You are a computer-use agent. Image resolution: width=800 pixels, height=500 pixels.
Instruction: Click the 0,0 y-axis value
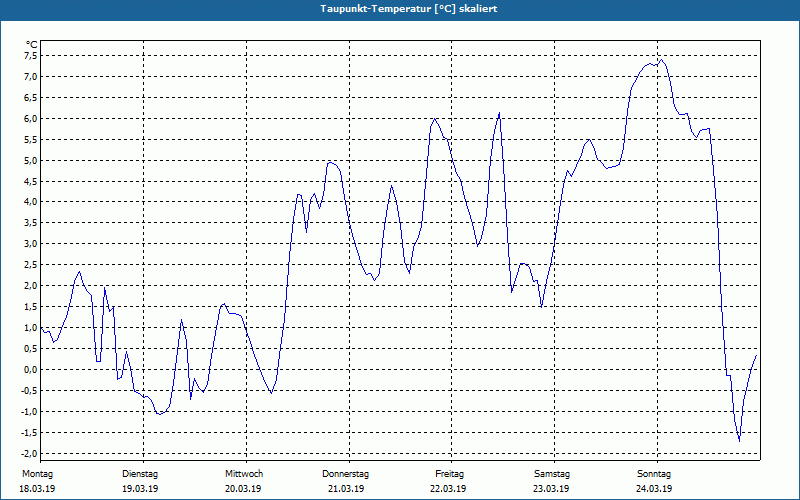click(x=31, y=369)
